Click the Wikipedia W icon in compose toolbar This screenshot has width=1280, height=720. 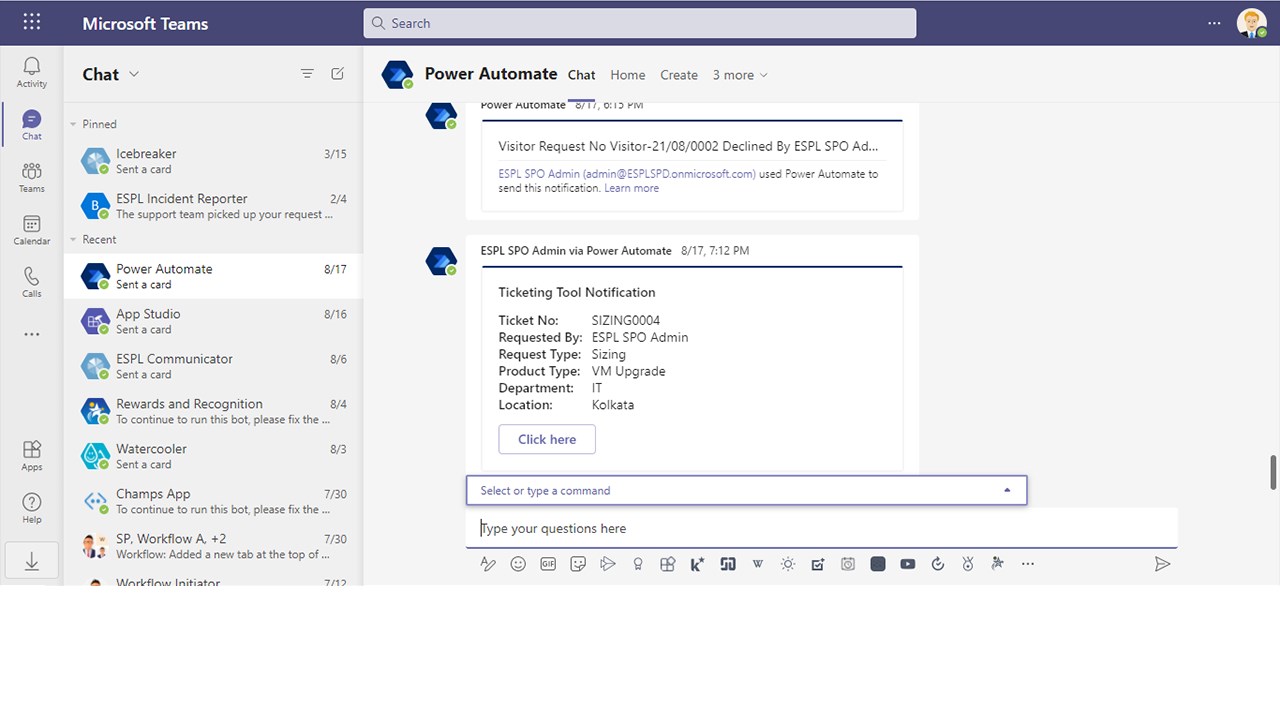758,564
